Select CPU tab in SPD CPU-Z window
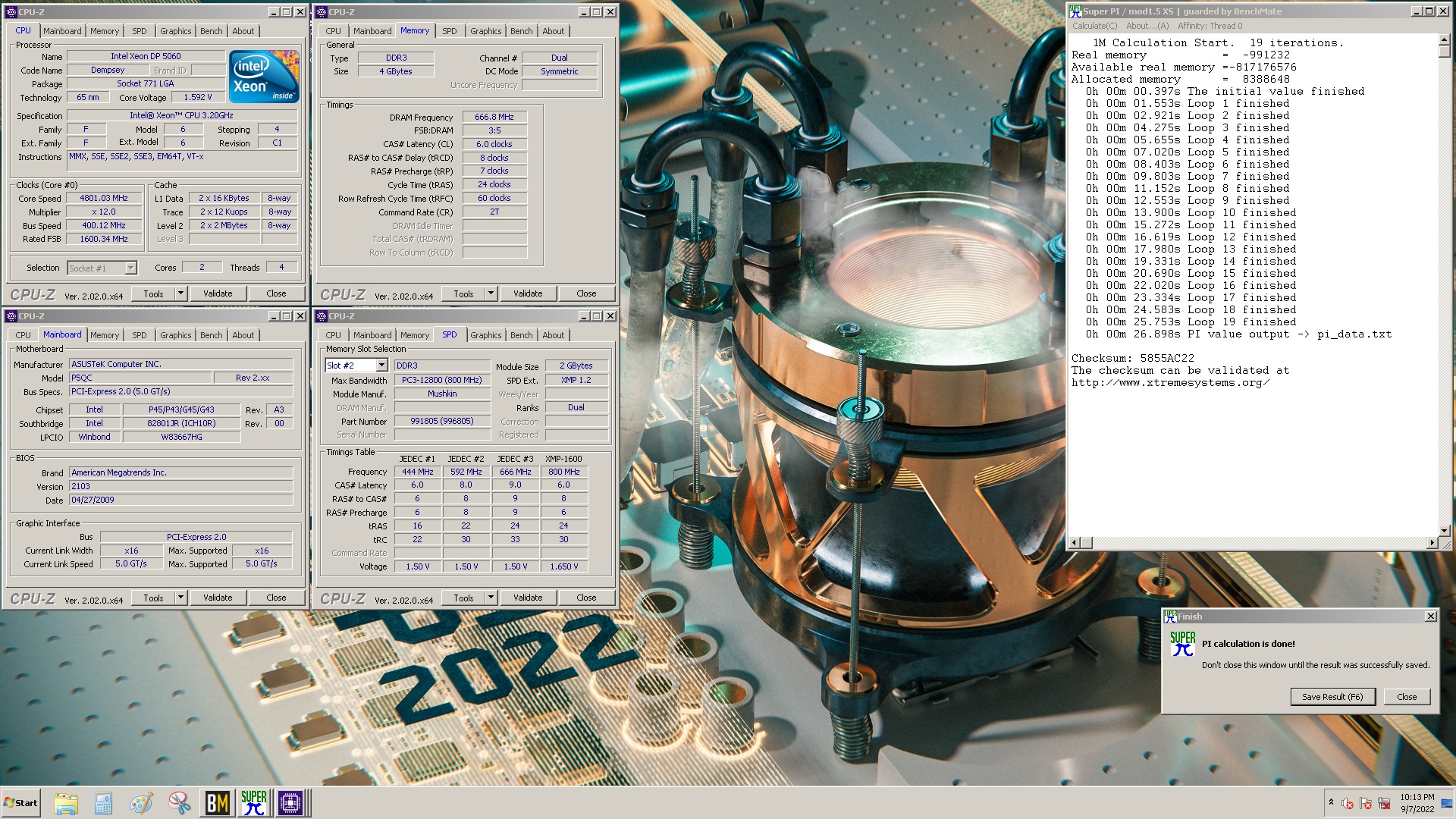The width and height of the screenshot is (1456, 819). click(x=334, y=335)
